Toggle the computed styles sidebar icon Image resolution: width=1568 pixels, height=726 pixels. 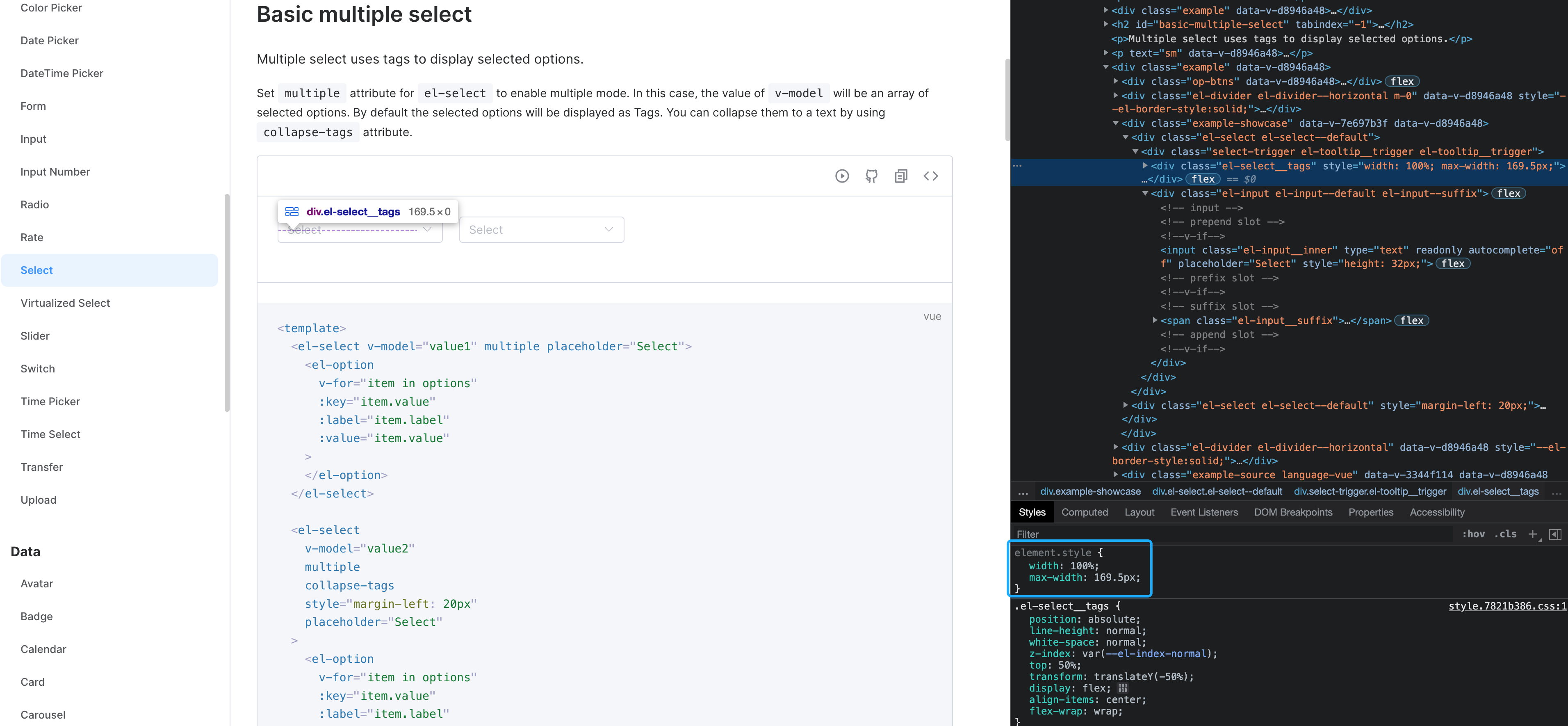(1557, 534)
